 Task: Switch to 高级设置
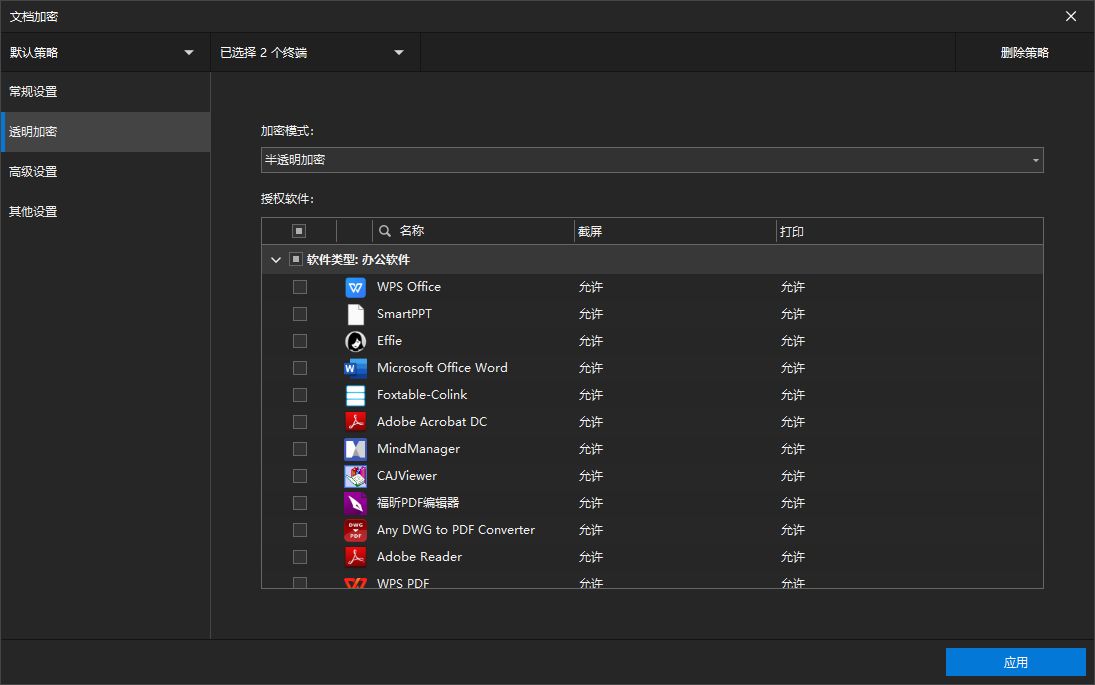tap(105, 172)
